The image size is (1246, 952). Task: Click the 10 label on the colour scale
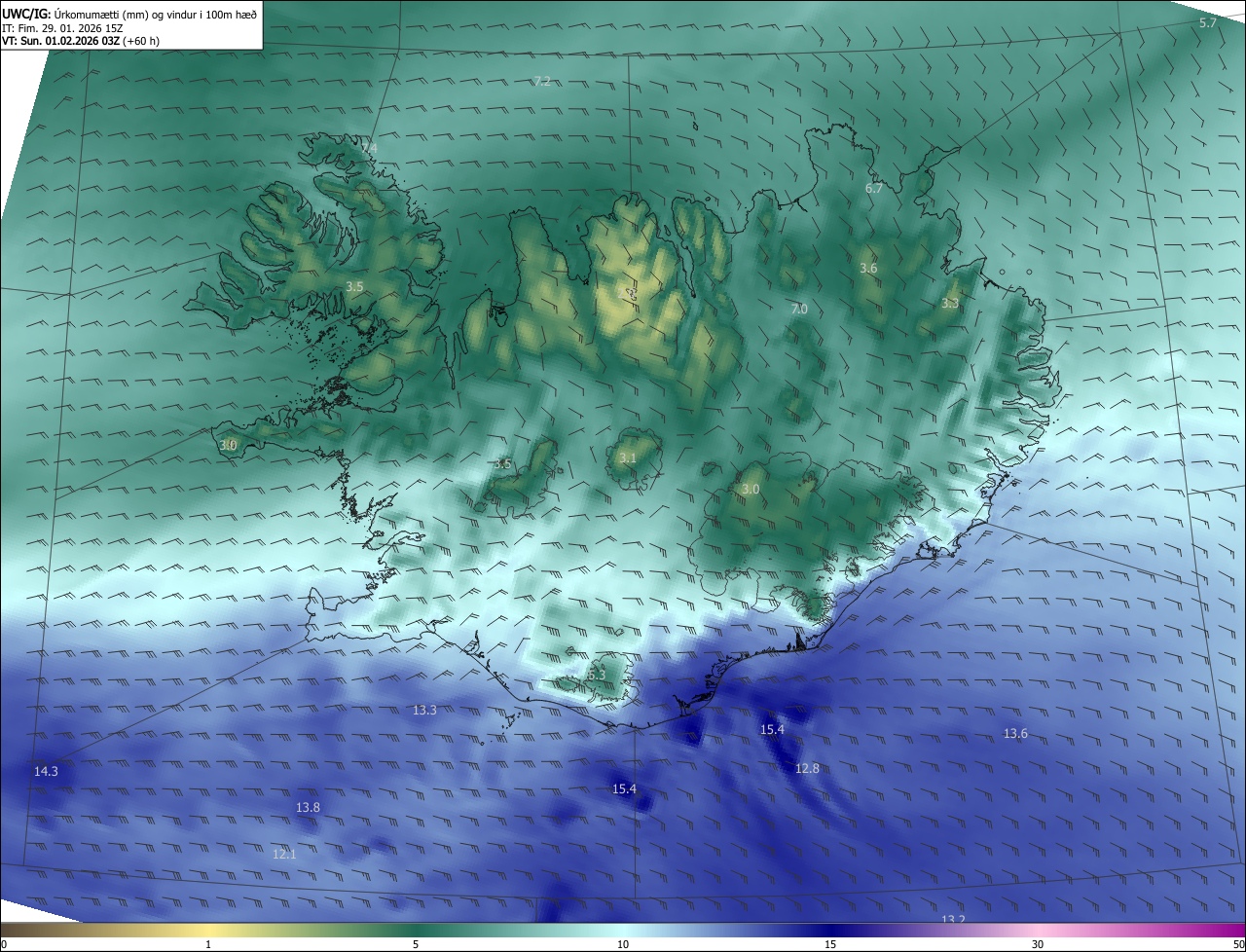point(623,944)
